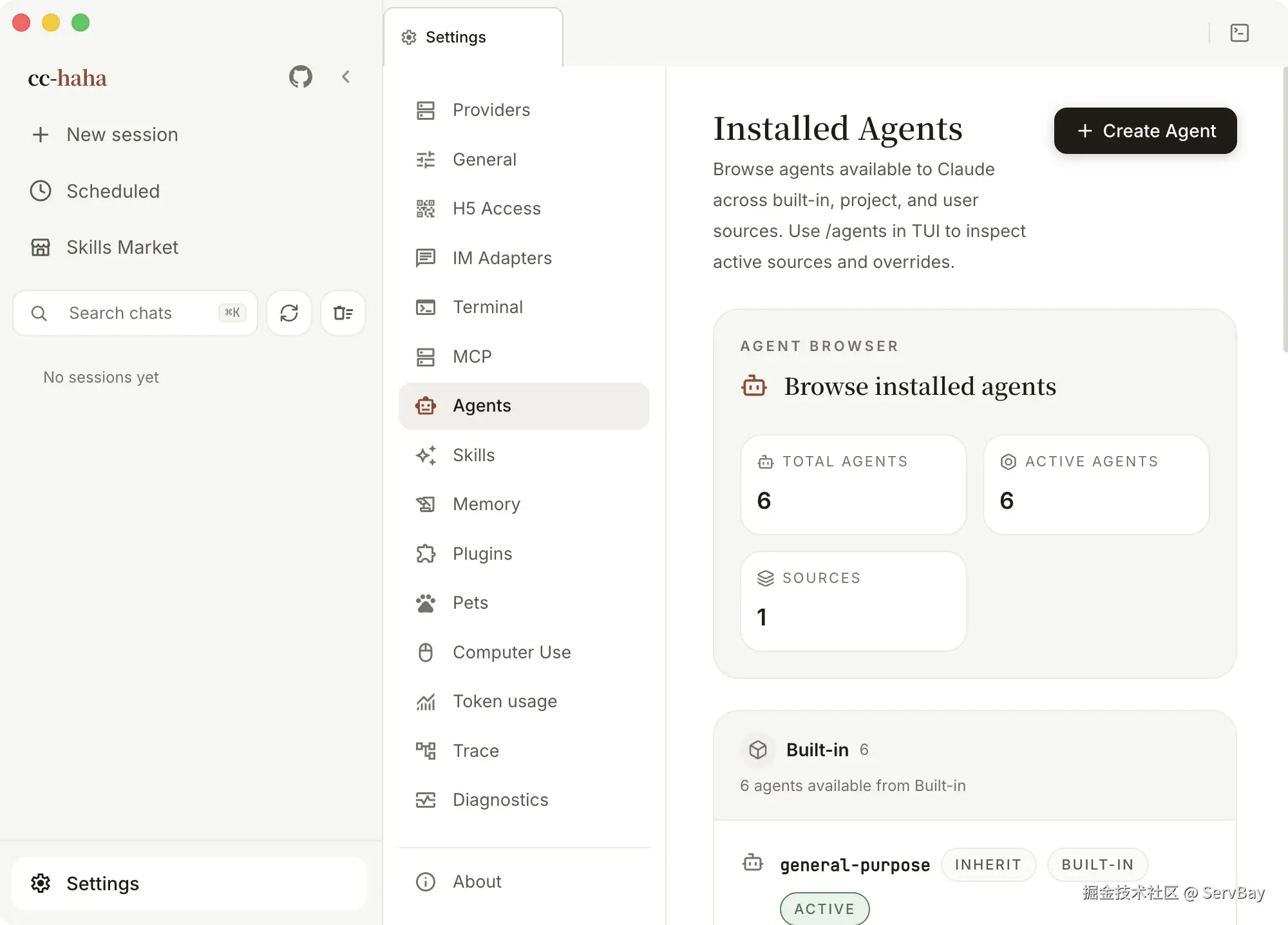Open the Memory settings
The width and height of the screenshot is (1288, 925).
point(524,504)
